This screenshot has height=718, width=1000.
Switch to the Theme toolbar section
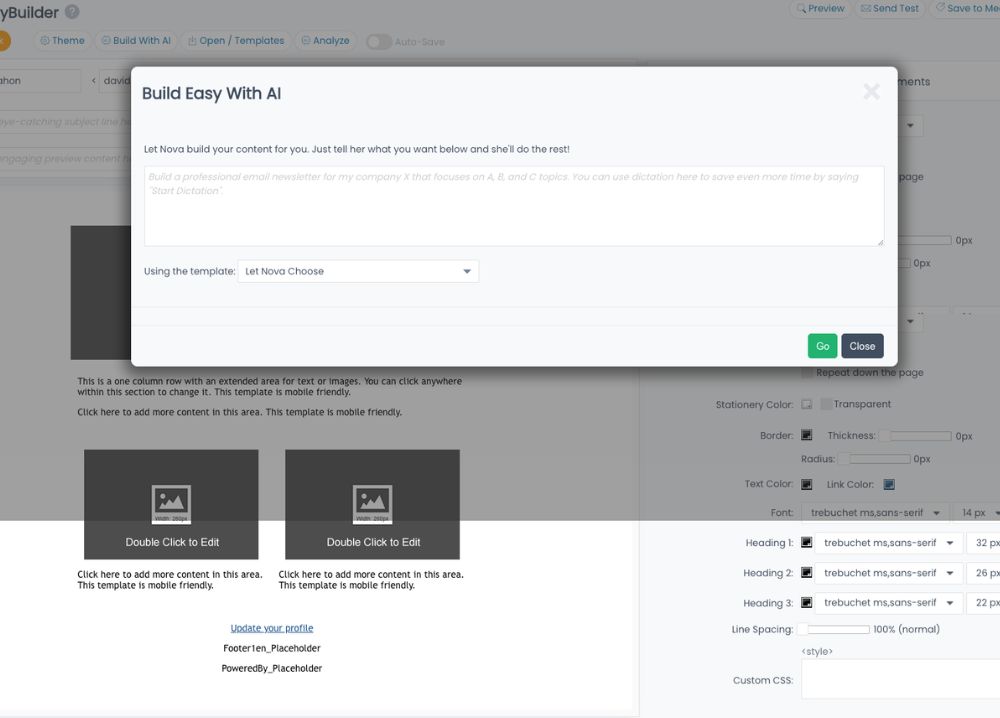point(62,40)
